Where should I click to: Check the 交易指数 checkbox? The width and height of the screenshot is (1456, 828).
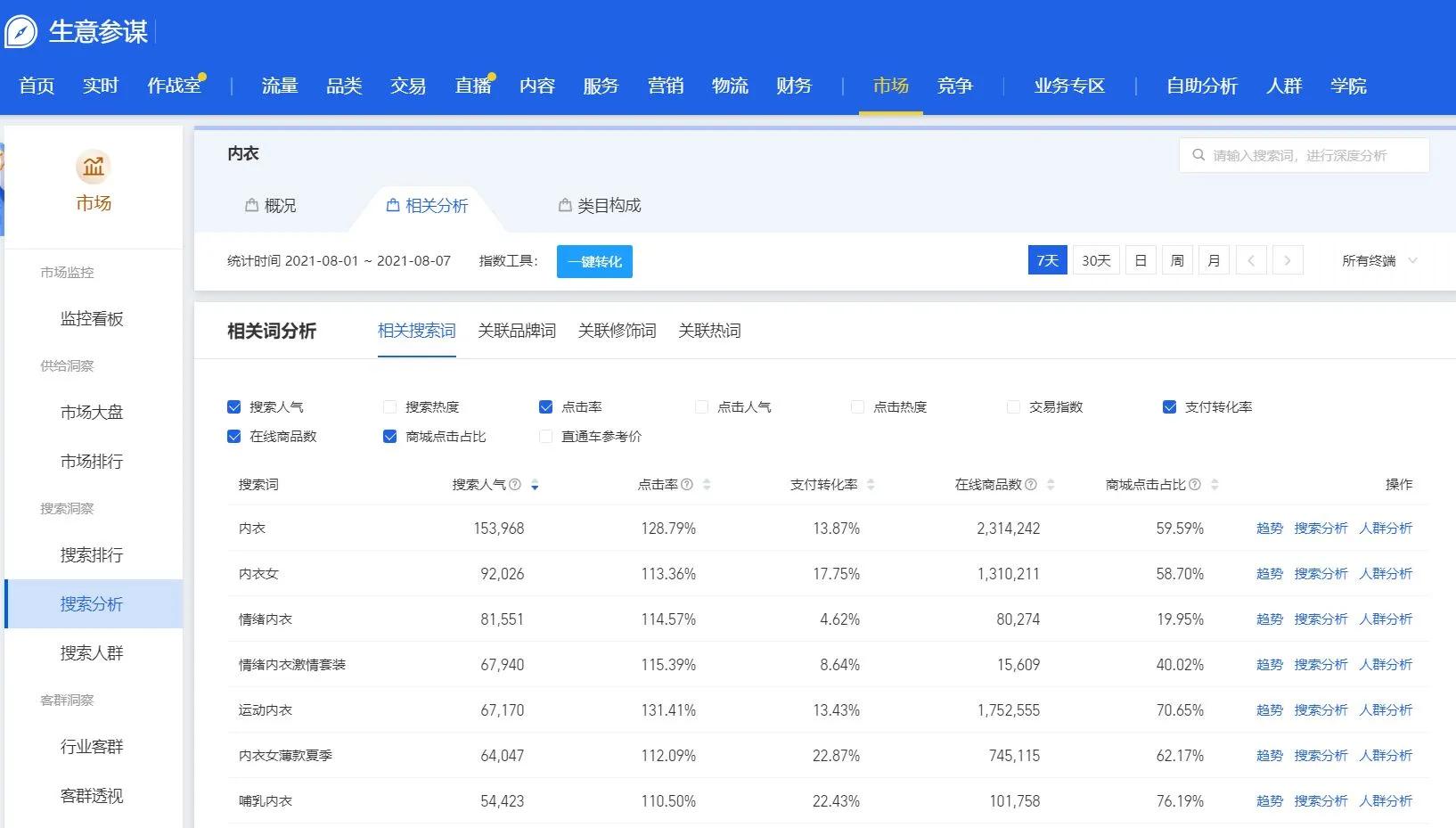[x=1013, y=407]
